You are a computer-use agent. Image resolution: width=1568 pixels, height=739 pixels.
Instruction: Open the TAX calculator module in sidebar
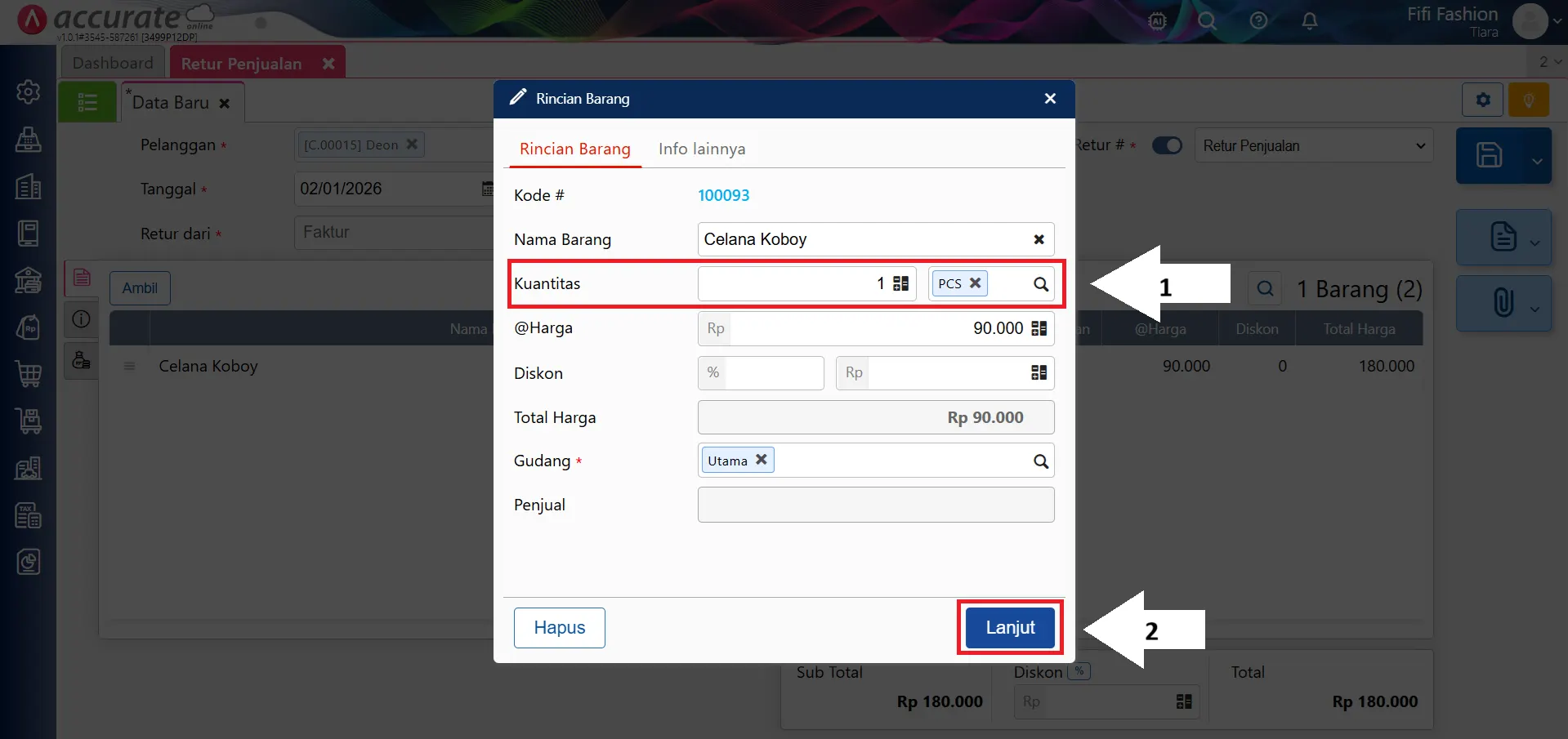[29, 515]
